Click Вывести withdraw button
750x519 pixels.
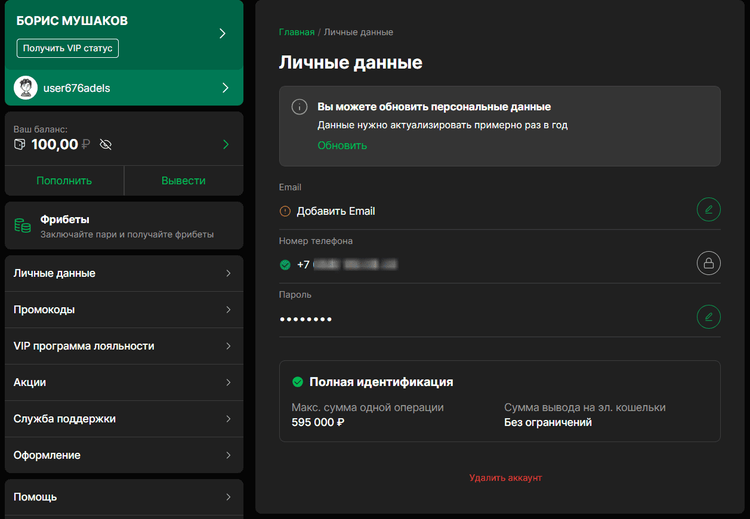tap(183, 181)
